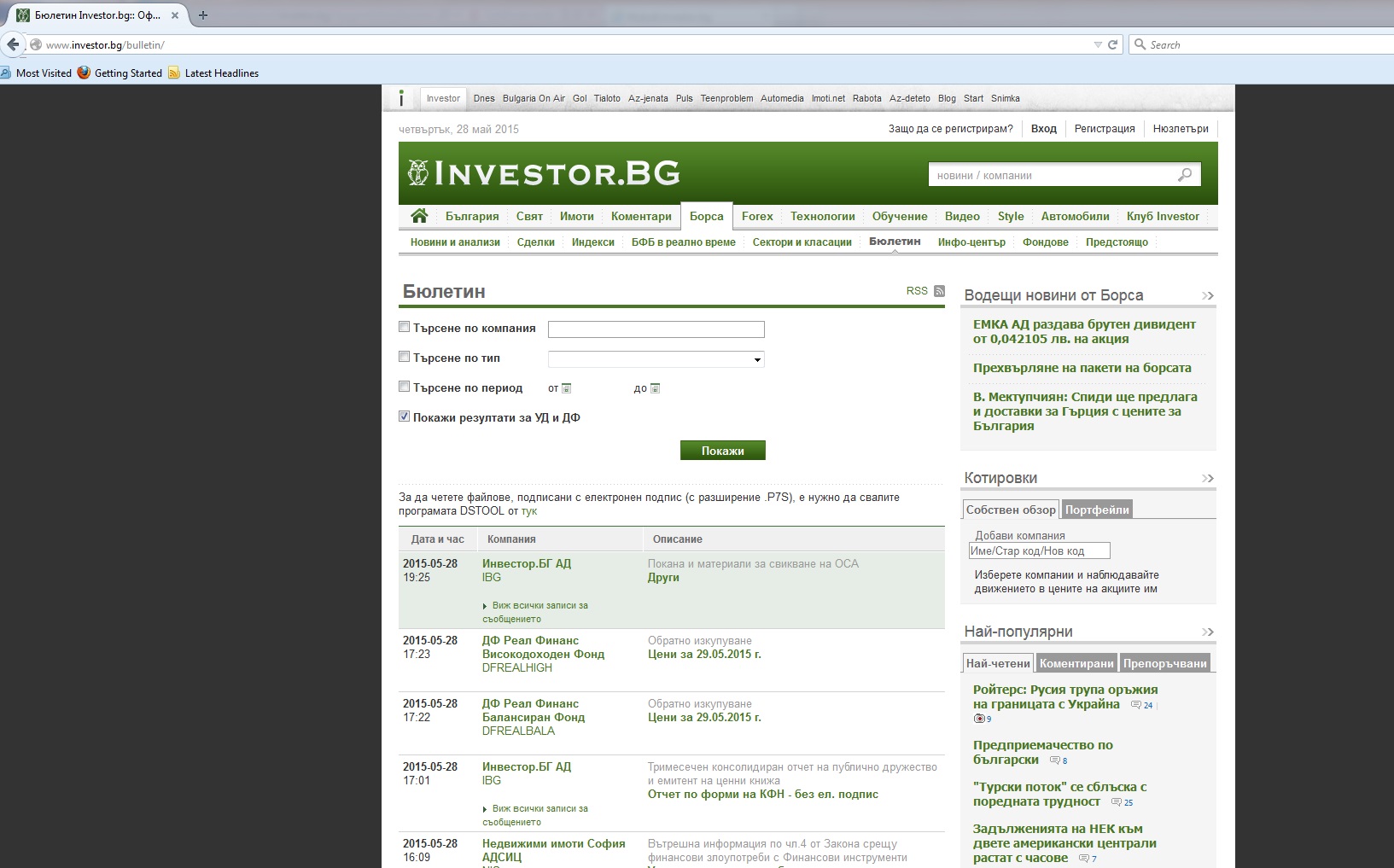Image resolution: width=1394 pixels, height=868 pixels.
Task: Open Прехвърляне на пакети на борсата article
Action: pyautogui.click(x=1082, y=368)
